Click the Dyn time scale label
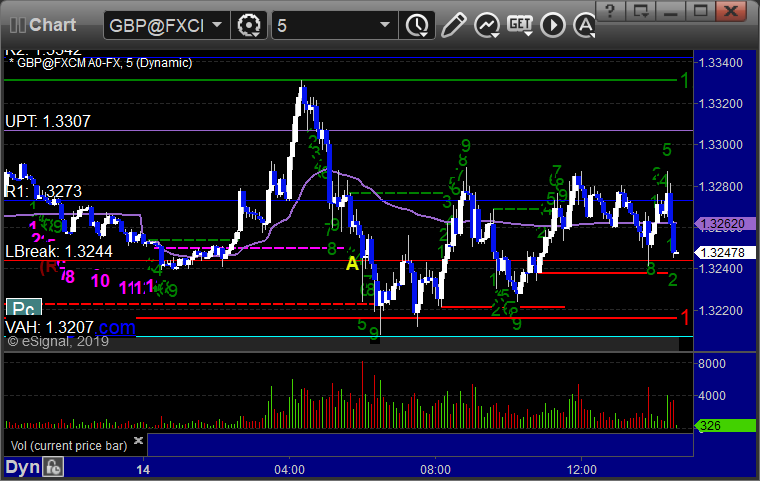This screenshot has width=760, height=481. point(22,467)
